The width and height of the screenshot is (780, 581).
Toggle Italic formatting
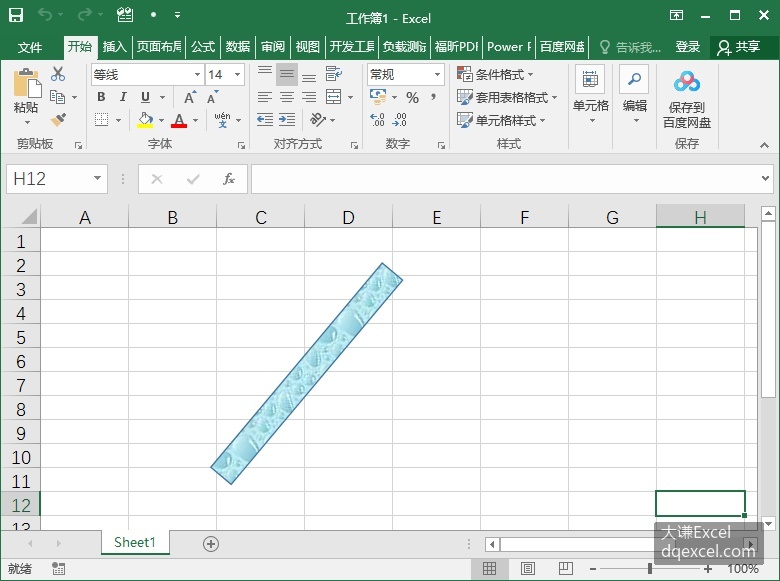(x=123, y=97)
